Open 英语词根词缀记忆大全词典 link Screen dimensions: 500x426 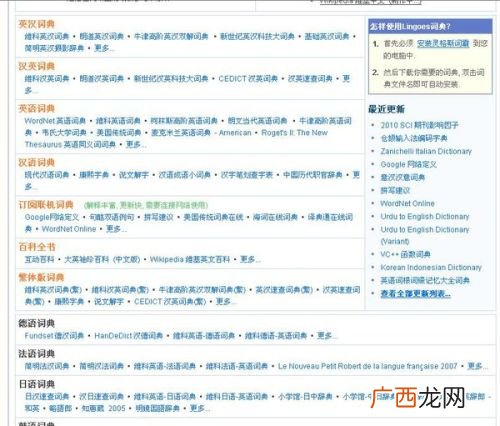pos(425,281)
